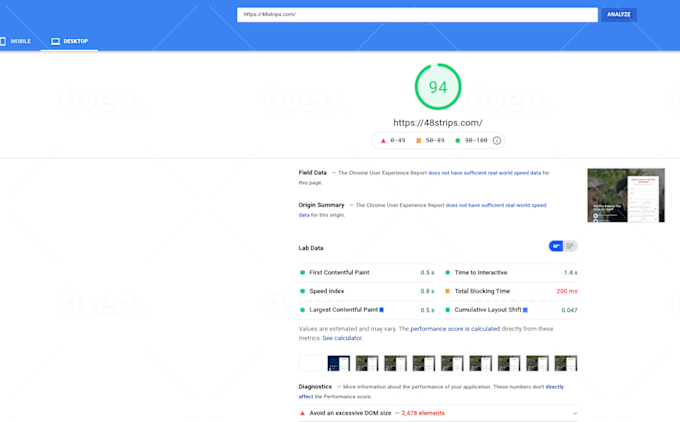Screen dimensions: 680x422
Task: Open Field Data insufficient speed data link
Action: coord(484,173)
